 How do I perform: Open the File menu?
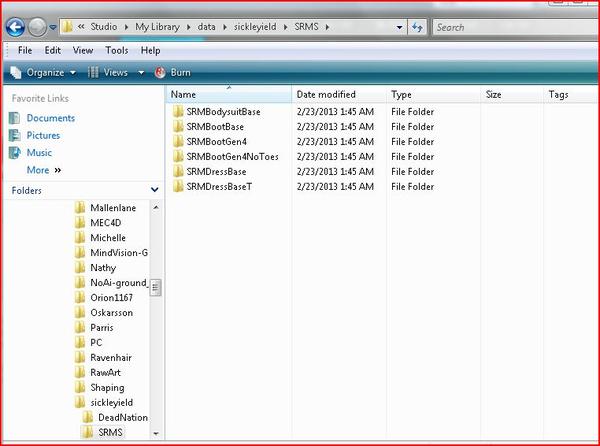pos(25,50)
